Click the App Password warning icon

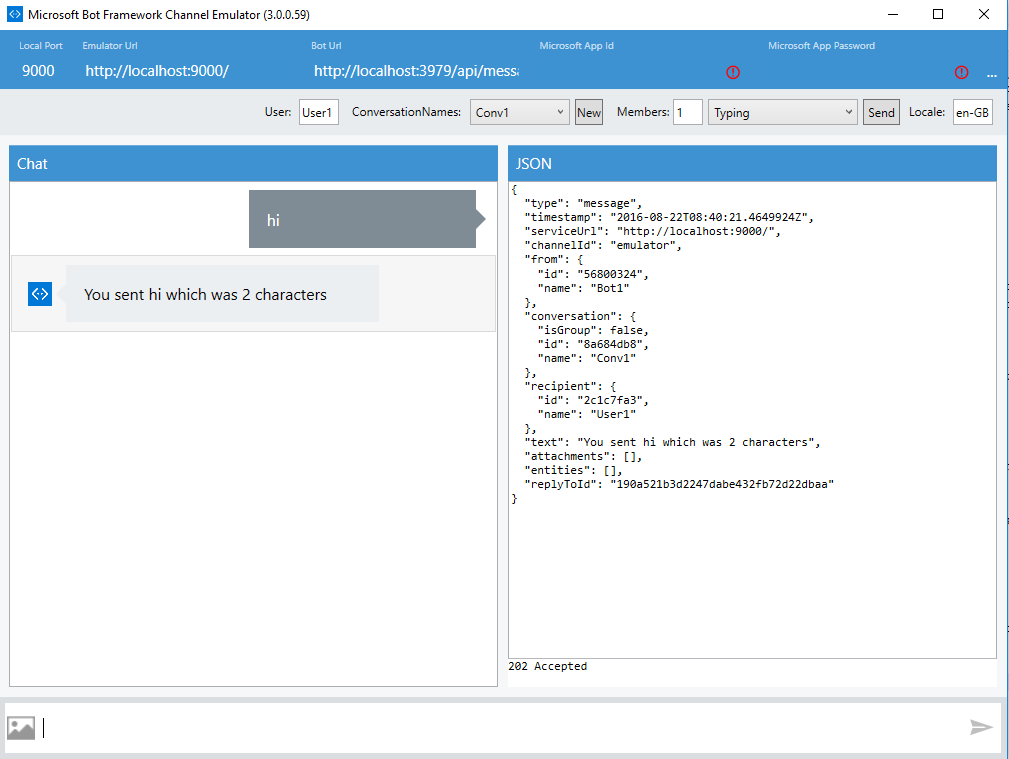click(961, 72)
